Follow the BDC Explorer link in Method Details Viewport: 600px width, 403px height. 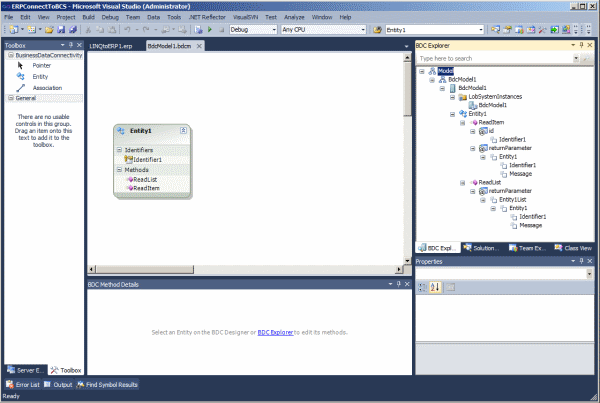click(275, 332)
